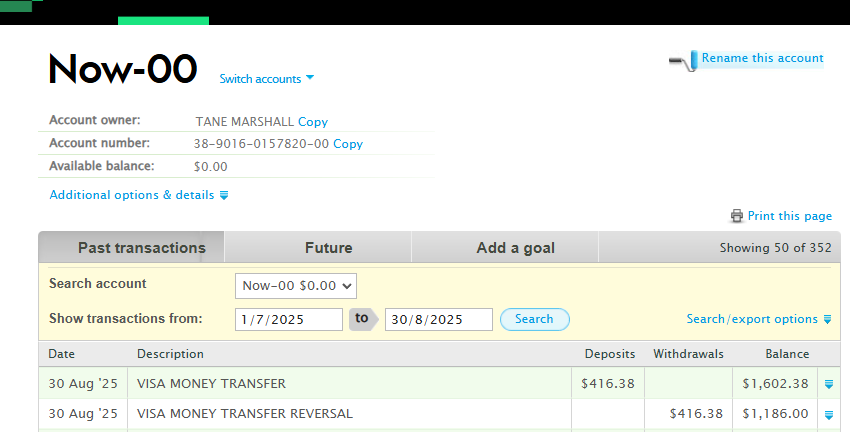Viewport: 850px width, 432px height.
Task: Click arrow icon beside Search/export options
Action: (x=827, y=319)
